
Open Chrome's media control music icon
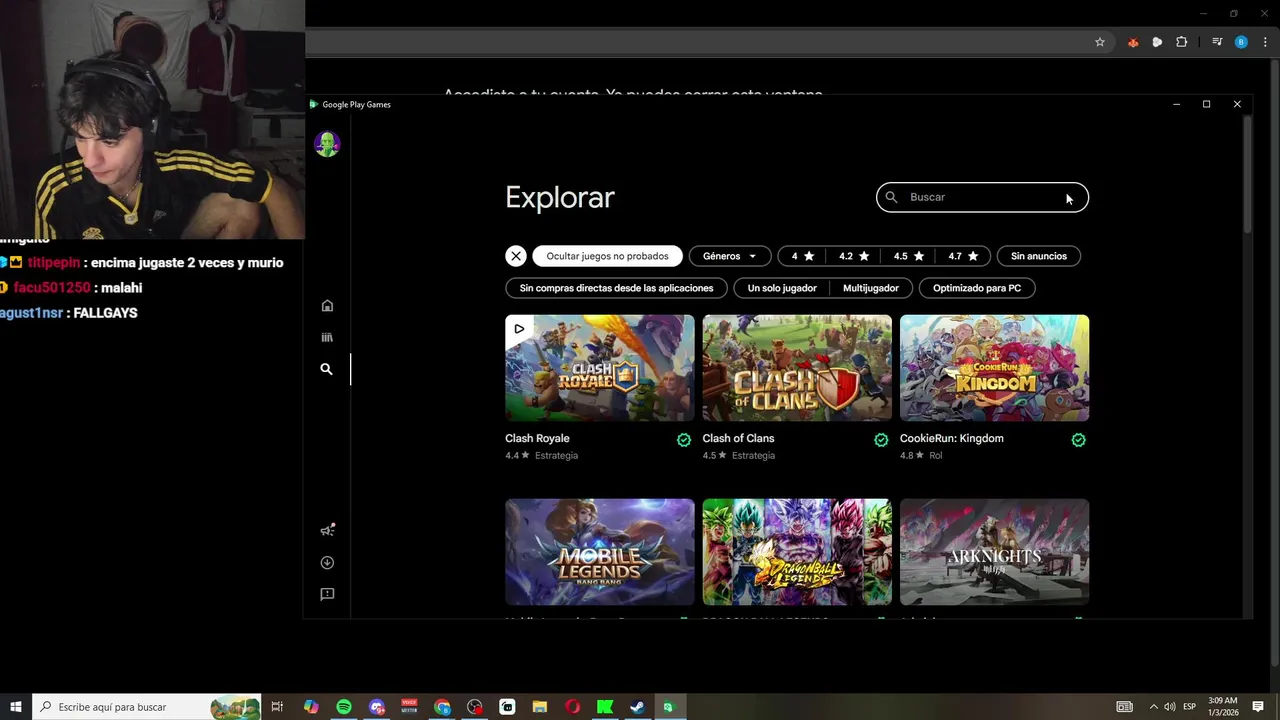pyautogui.click(x=1217, y=42)
